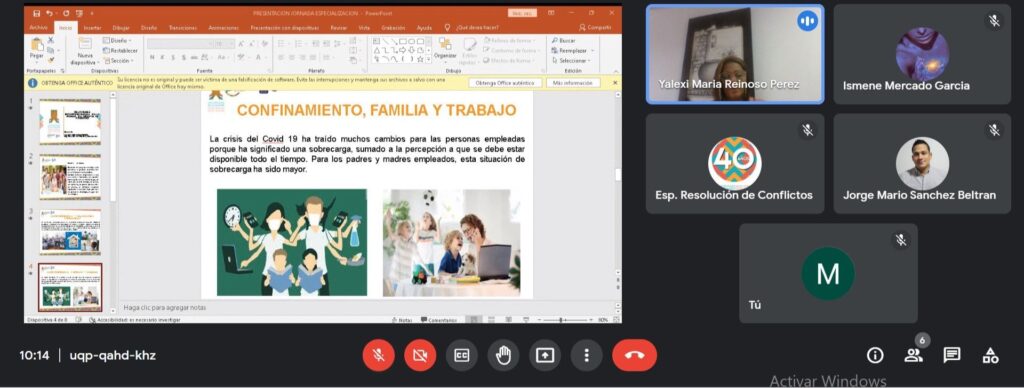The width and height of the screenshot is (1024, 388).
Task: Click Jorge Mario Sanchez Beltran tile
Action: tap(922, 163)
